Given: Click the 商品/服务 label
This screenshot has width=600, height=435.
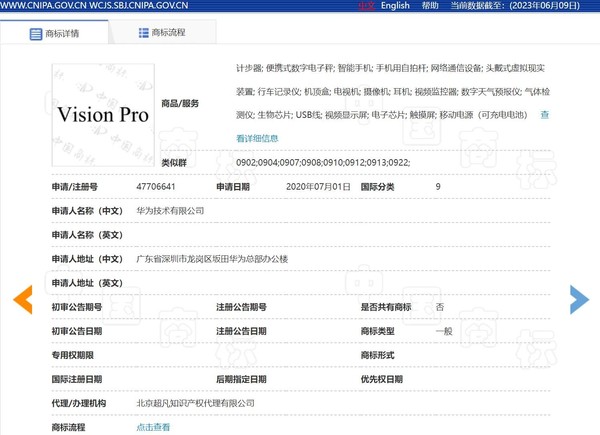Looking at the screenshot, I should pos(180,103).
